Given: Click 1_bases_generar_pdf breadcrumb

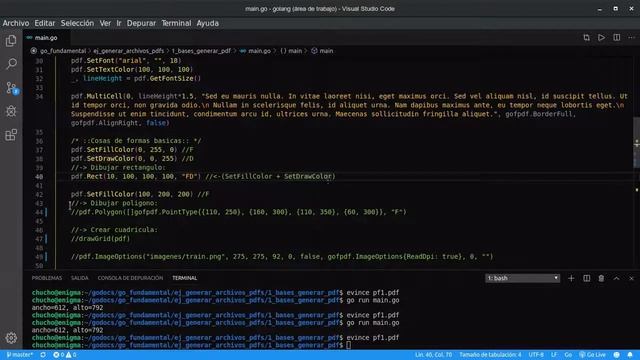Looking at the screenshot, I should [x=201, y=51].
